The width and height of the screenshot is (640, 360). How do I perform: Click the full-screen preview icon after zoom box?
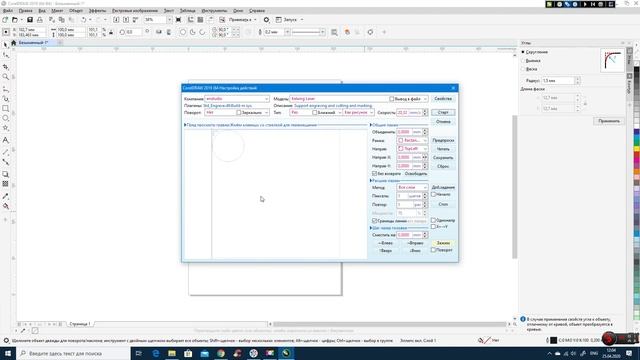click(x=178, y=20)
